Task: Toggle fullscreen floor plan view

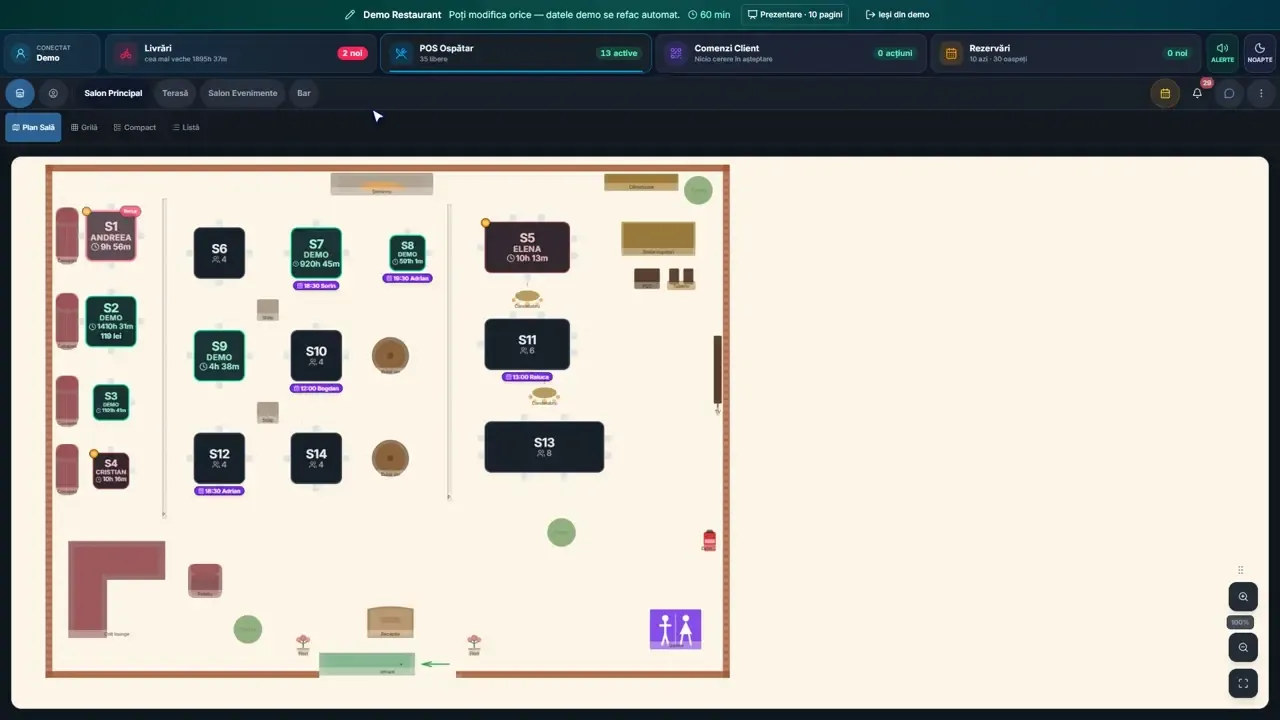Action: click(1243, 683)
